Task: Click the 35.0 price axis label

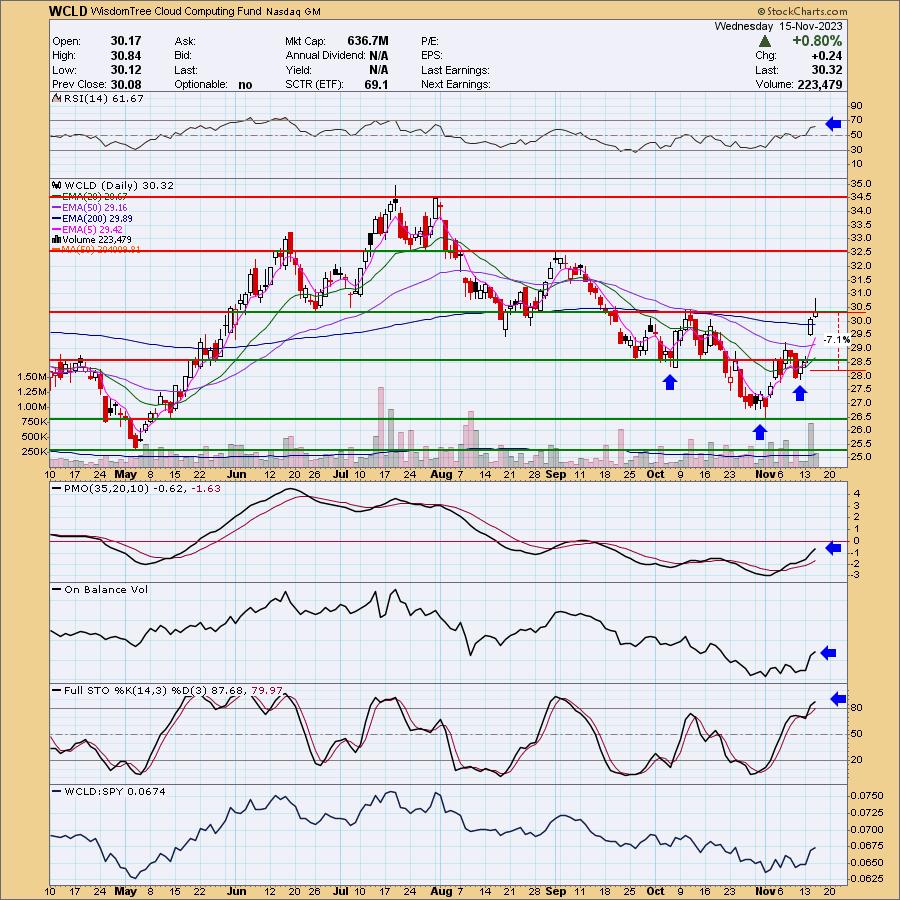Action: 862,184
